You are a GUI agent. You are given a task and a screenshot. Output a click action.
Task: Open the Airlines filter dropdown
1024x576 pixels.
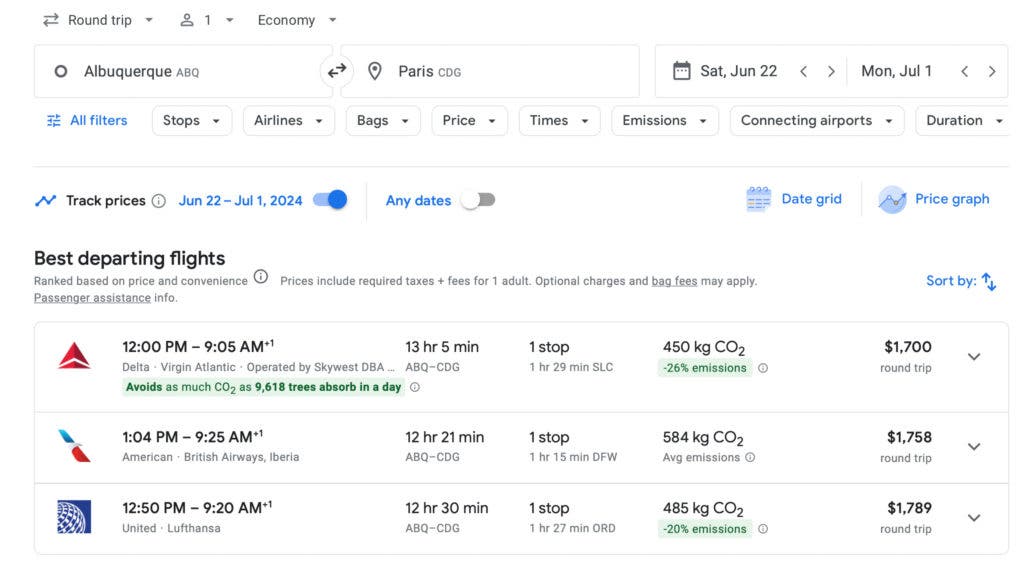(288, 120)
